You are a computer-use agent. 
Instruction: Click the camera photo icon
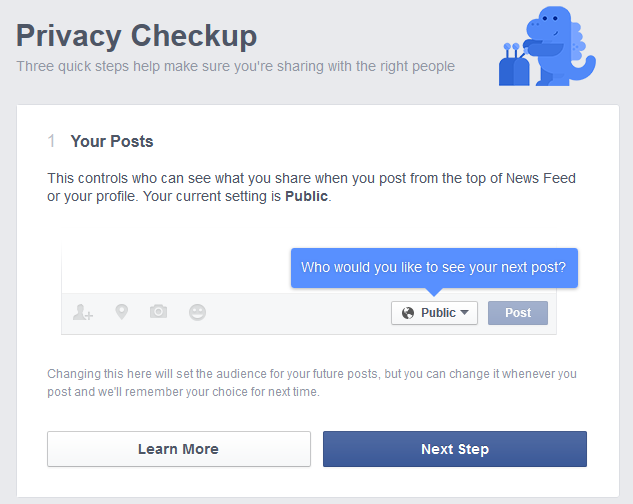pos(158,311)
